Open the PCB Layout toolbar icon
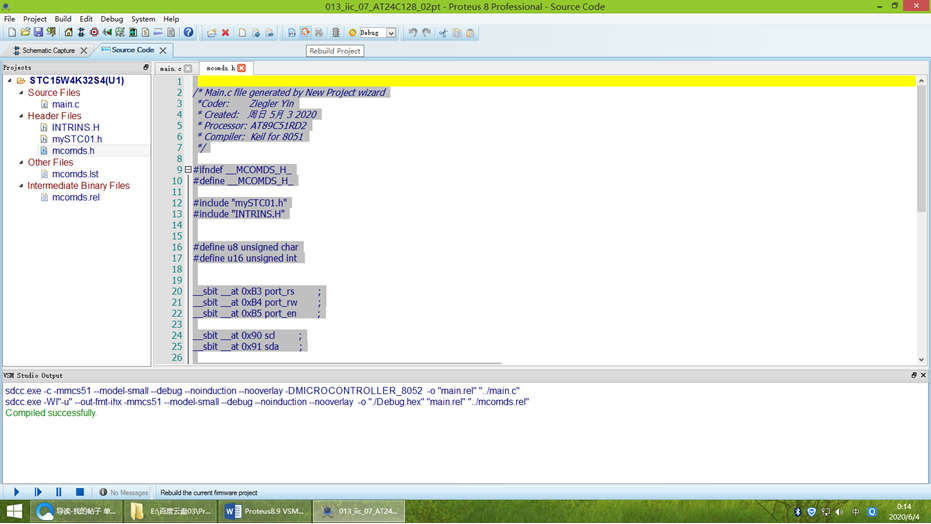Screen dimensions: 931x524 [94, 33]
